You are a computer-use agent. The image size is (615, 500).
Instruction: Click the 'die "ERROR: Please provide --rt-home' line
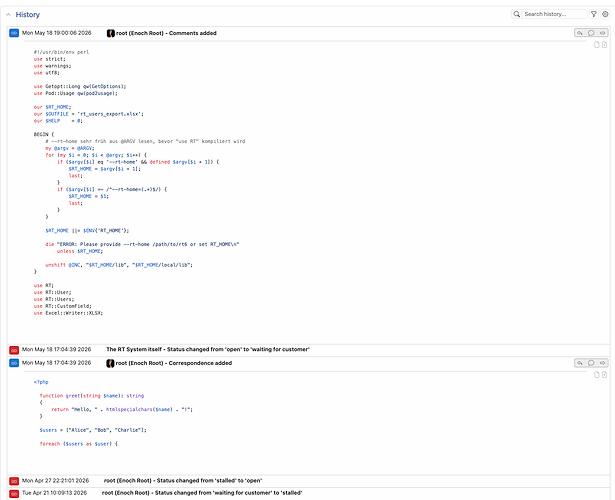142,244
